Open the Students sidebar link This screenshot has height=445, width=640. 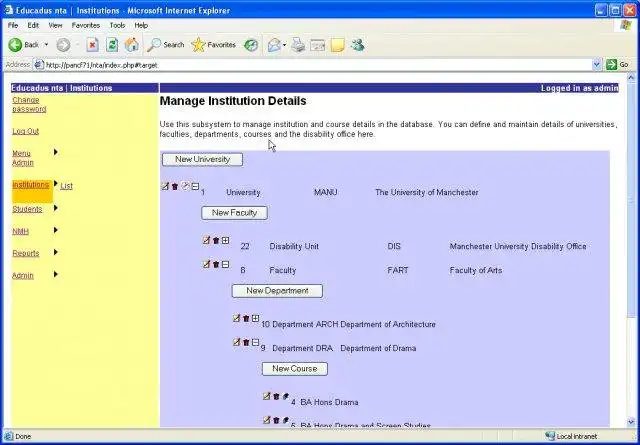point(27,209)
